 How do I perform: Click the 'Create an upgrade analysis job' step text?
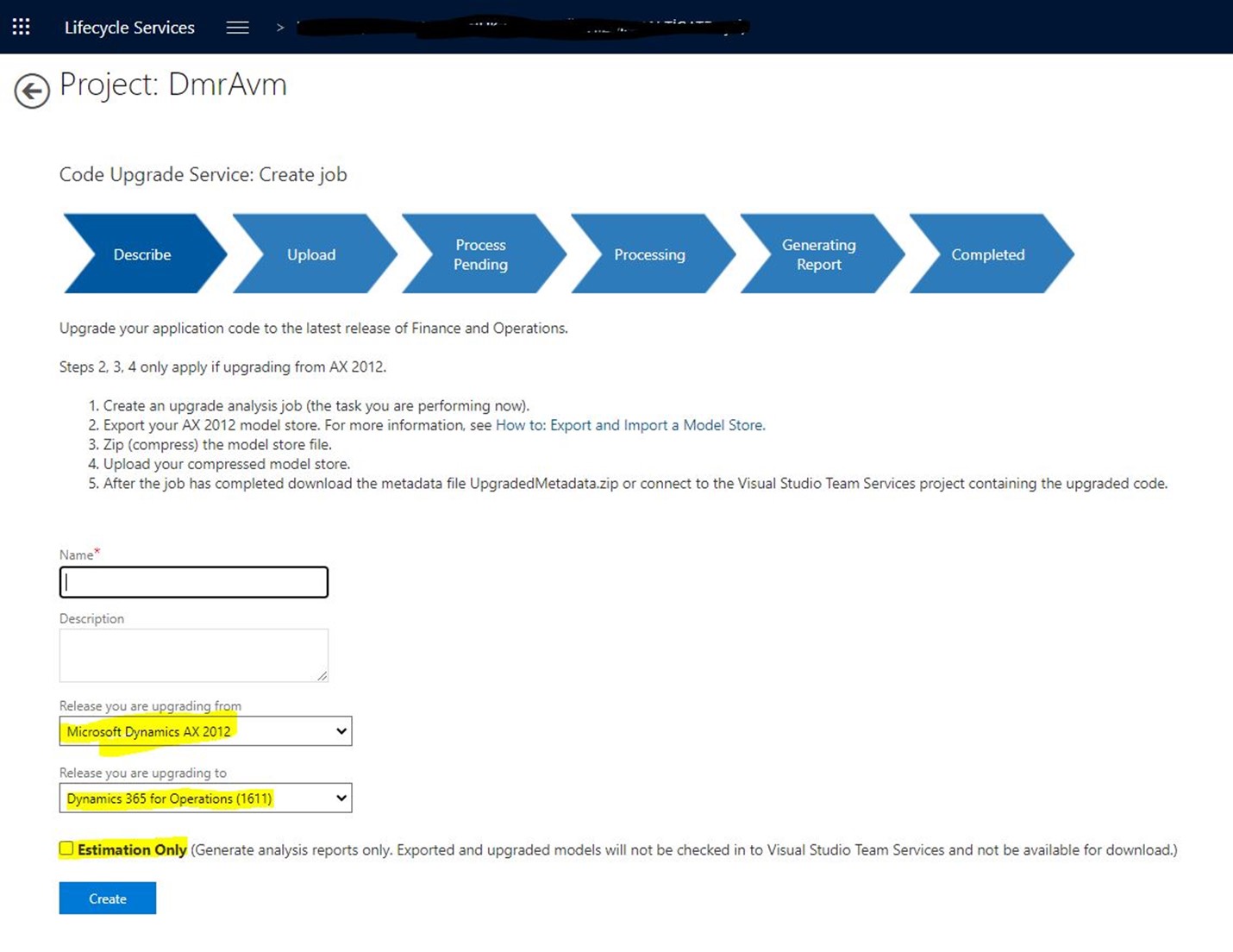tap(316, 406)
